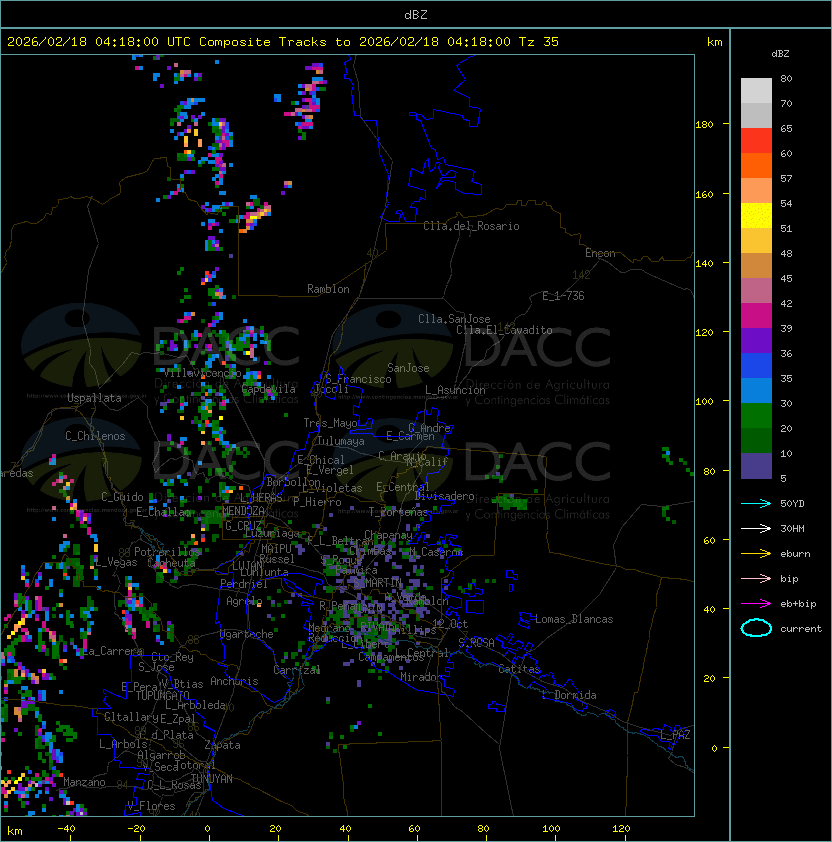Viewport: 832px width, 842px height.
Task: Click the 65 value on color scale
Action: [x=786, y=128]
